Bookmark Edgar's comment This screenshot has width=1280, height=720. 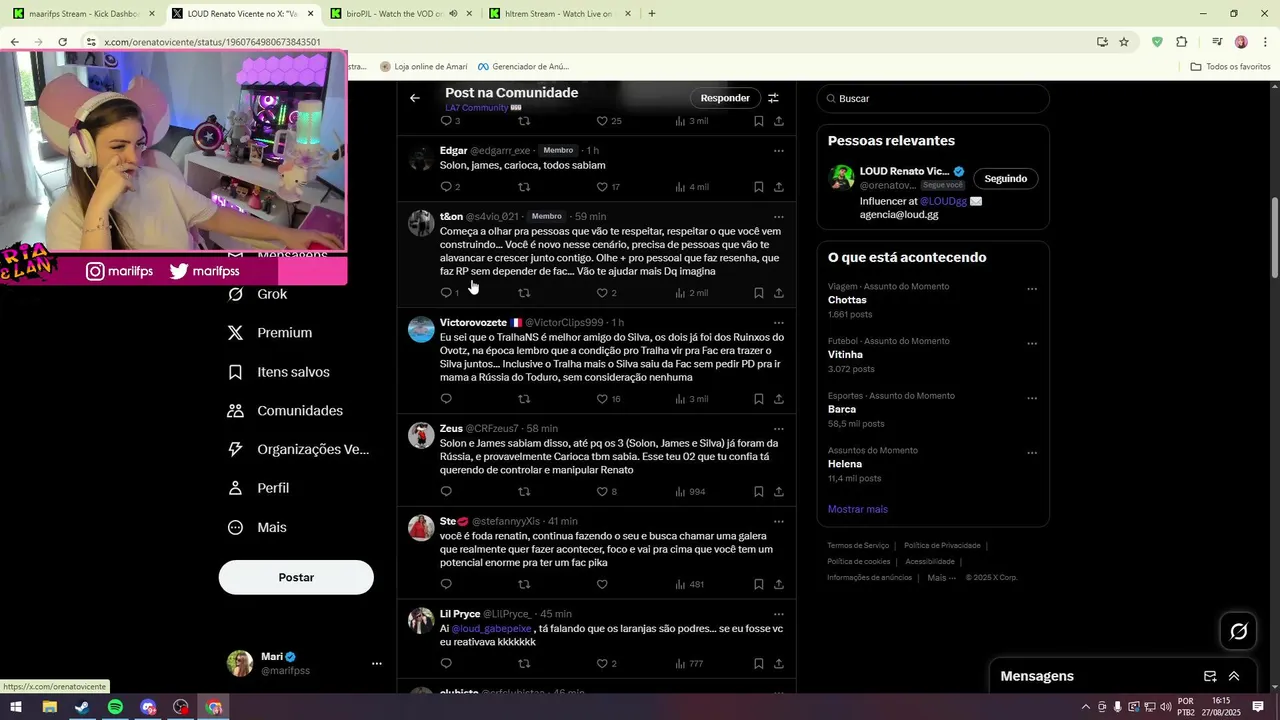pyautogui.click(x=759, y=187)
